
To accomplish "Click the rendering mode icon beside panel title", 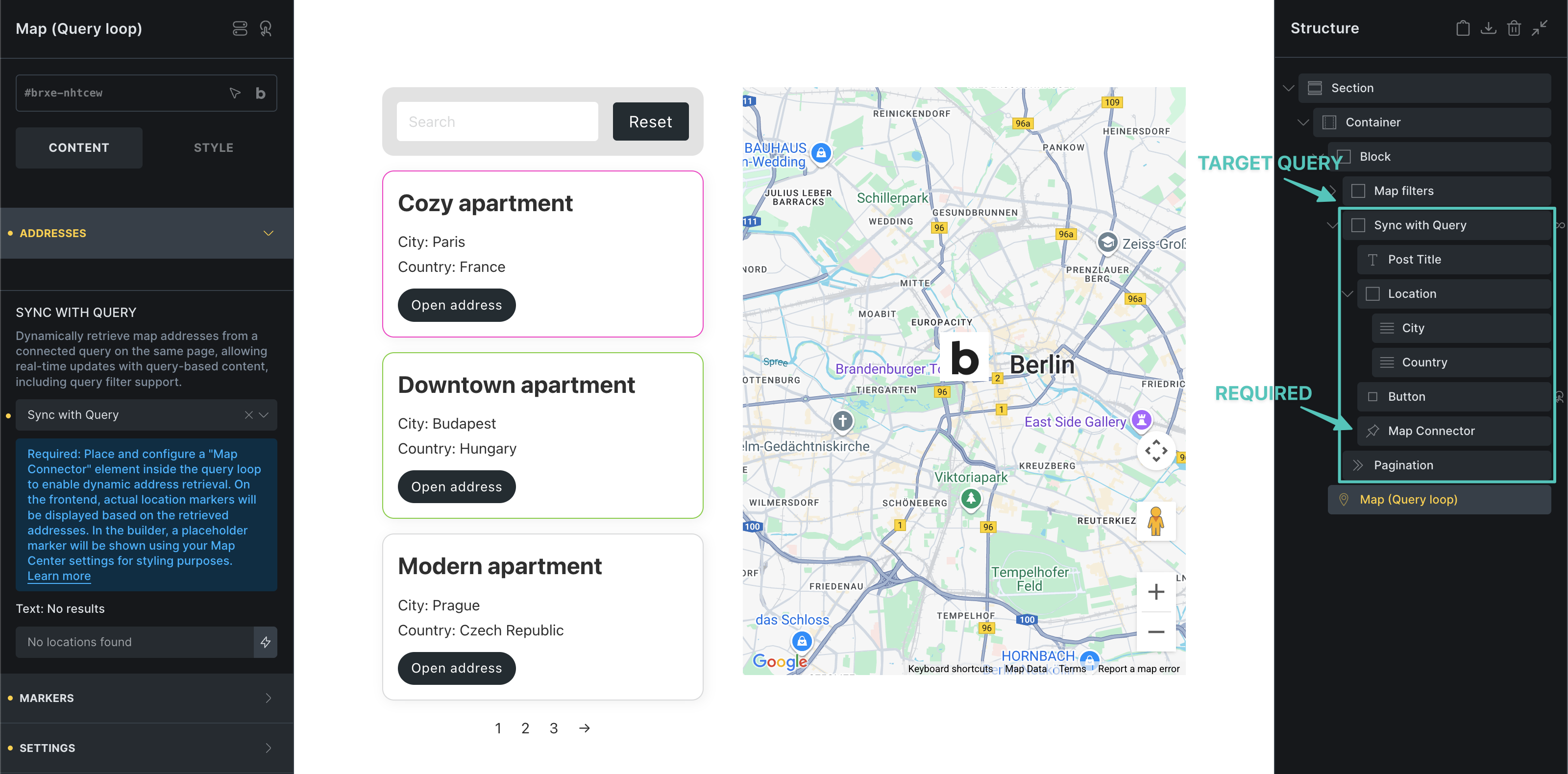I will (x=240, y=28).
